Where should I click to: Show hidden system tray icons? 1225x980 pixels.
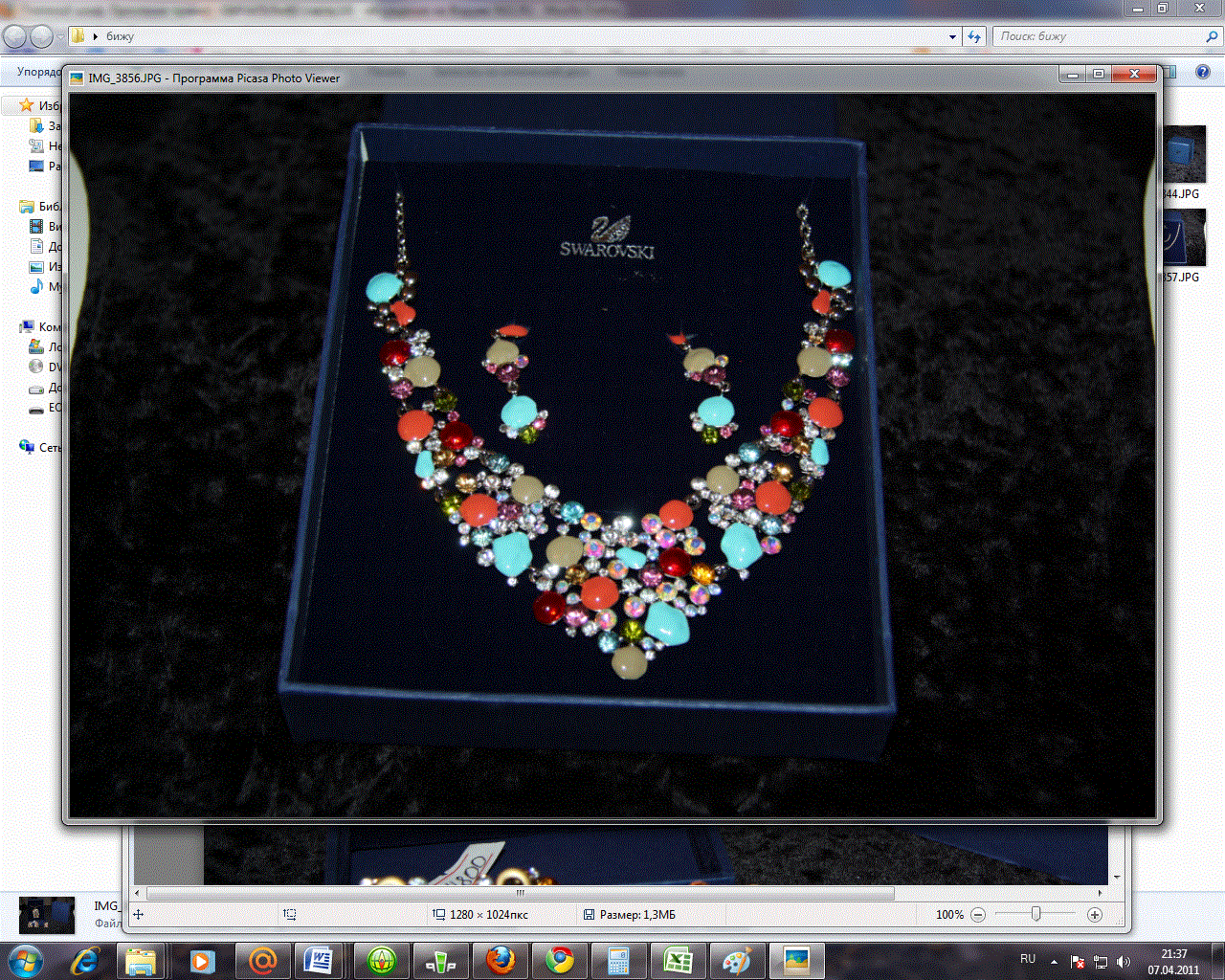pyautogui.click(x=1054, y=961)
